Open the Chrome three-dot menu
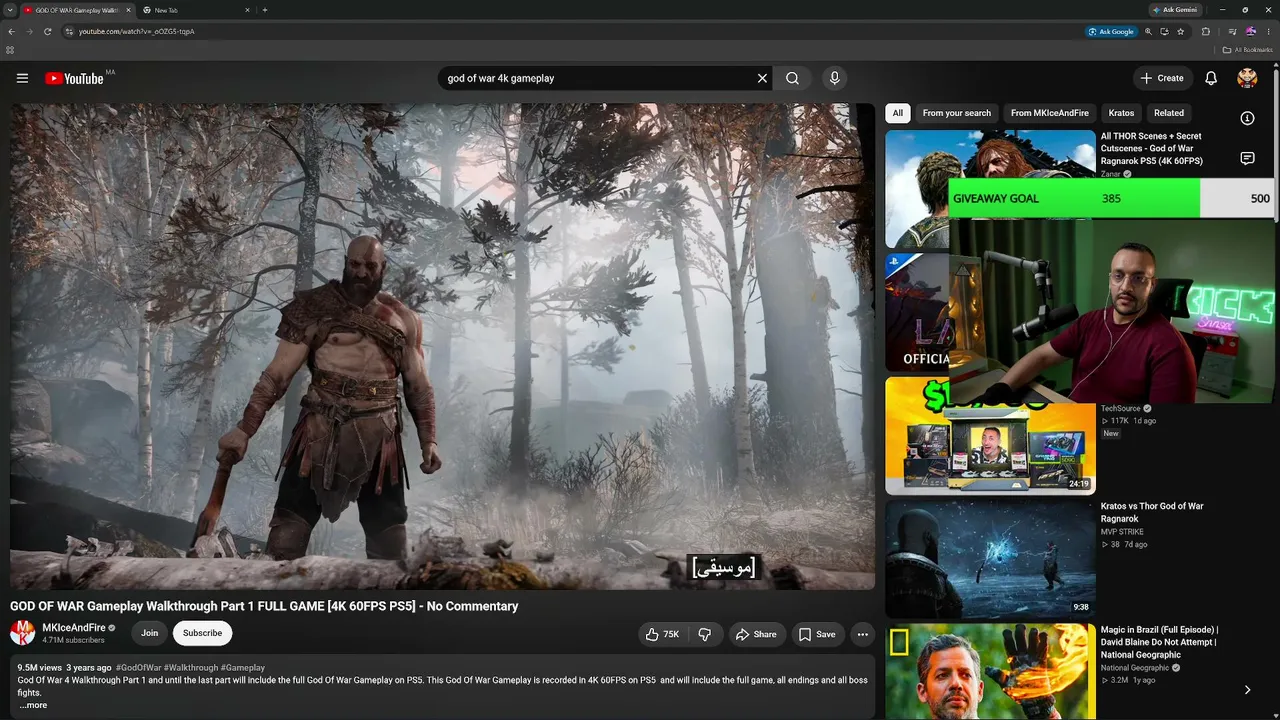The image size is (1280, 720). pos(1268,31)
